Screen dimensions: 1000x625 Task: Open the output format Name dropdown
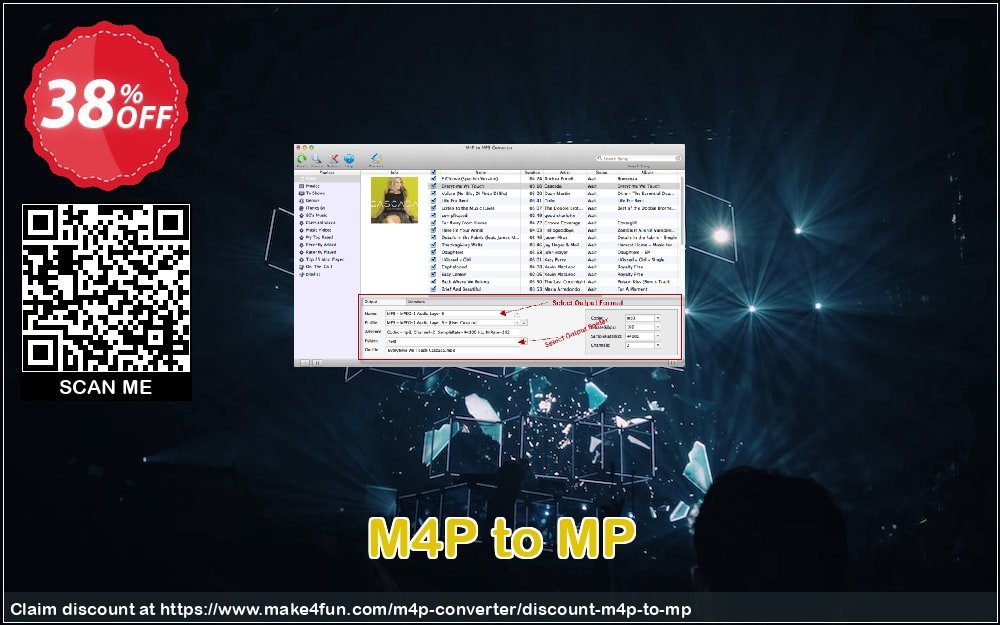517,314
